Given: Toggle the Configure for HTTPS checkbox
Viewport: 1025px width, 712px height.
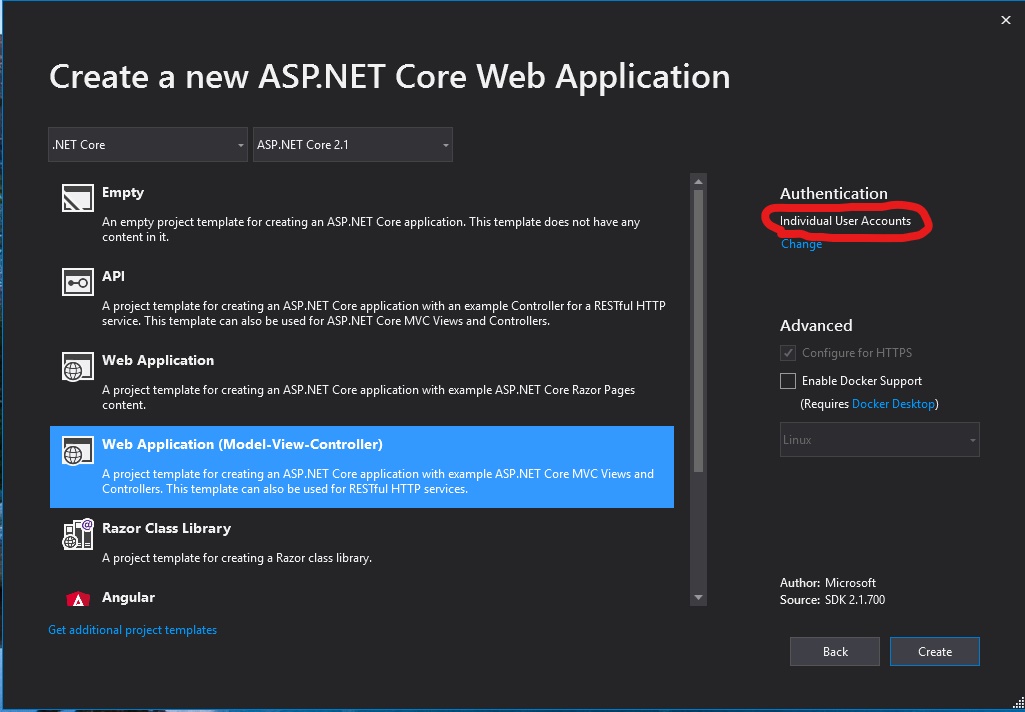Looking at the screenshot, I should point(788,352).
